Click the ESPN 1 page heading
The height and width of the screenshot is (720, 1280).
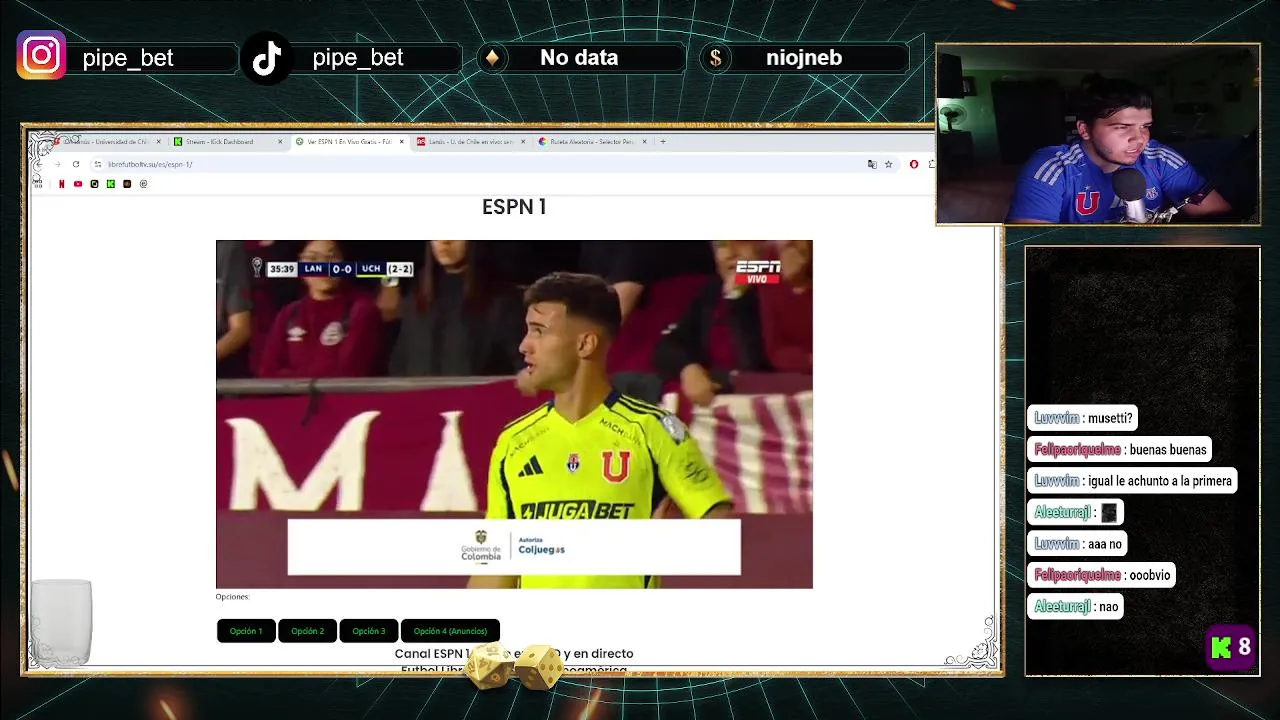[x=514, y=207]
